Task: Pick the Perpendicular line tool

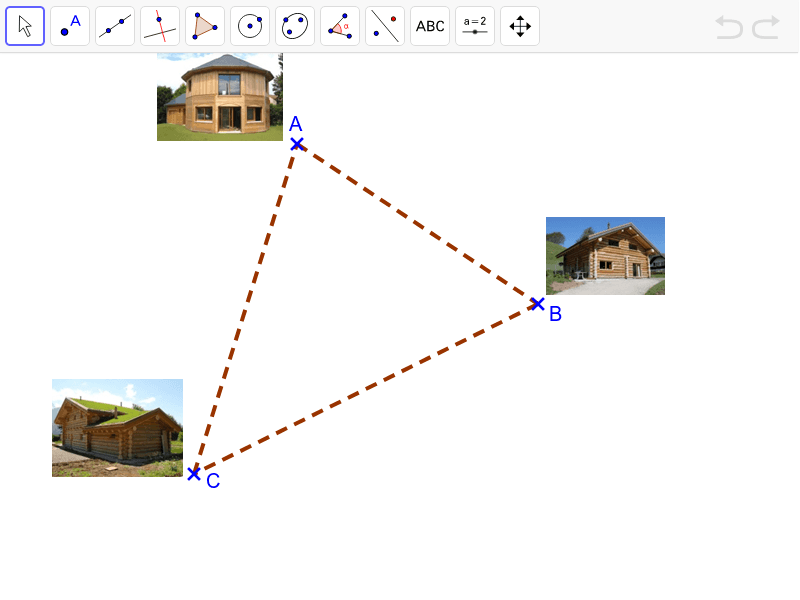Action: pos(160,26)
